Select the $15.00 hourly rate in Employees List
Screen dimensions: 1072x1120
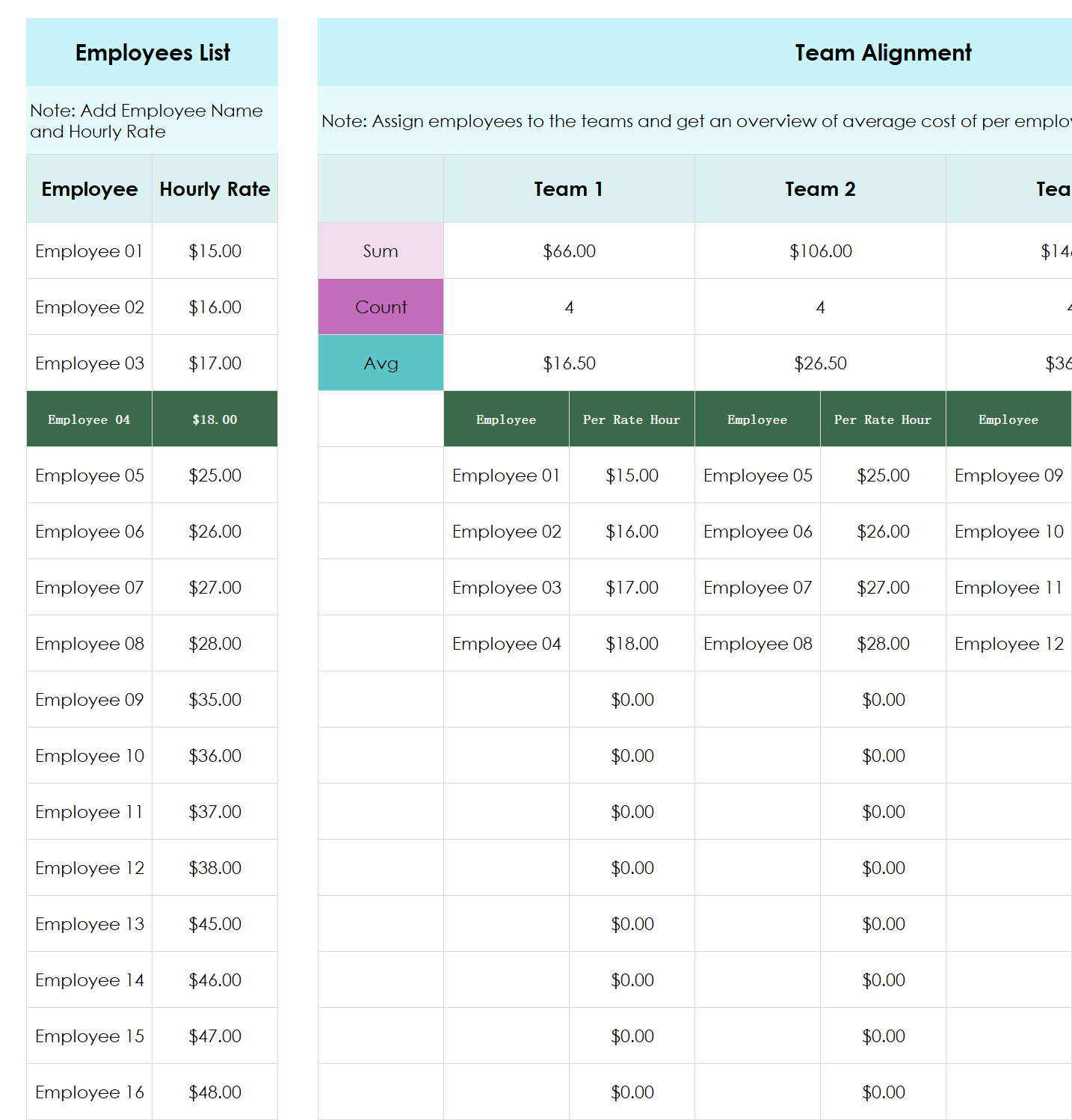215,250
